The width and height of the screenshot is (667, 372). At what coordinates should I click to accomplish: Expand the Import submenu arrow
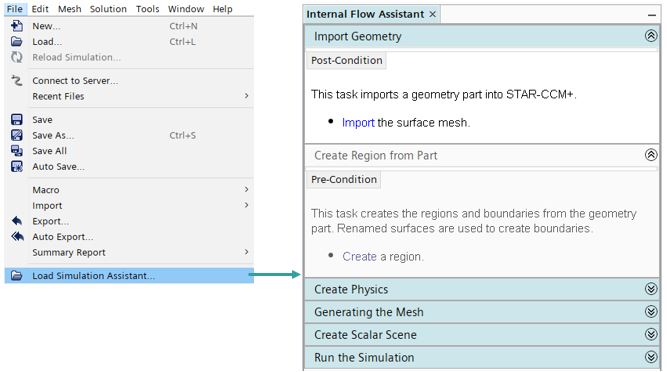pos(246,205)
